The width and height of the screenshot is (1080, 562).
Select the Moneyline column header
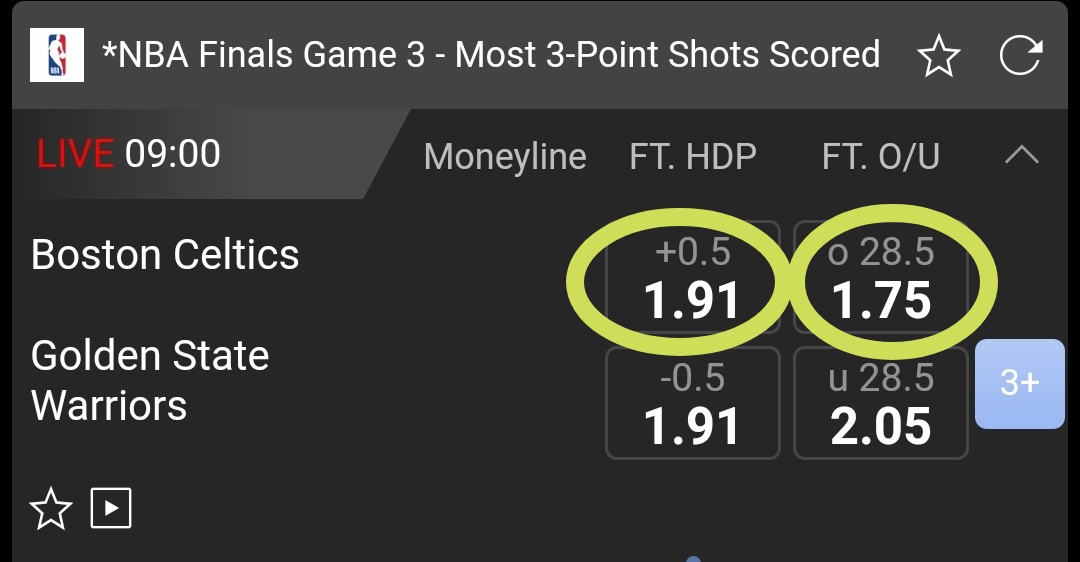505,156
